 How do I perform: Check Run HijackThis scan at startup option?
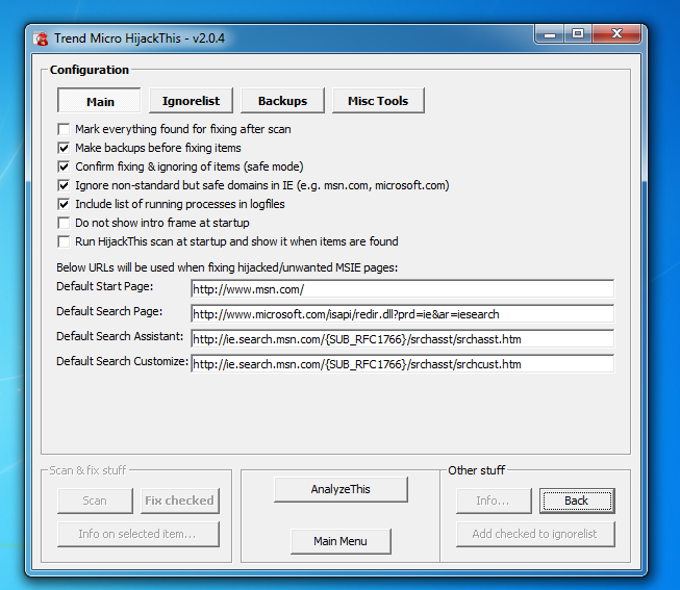point(64,241)
